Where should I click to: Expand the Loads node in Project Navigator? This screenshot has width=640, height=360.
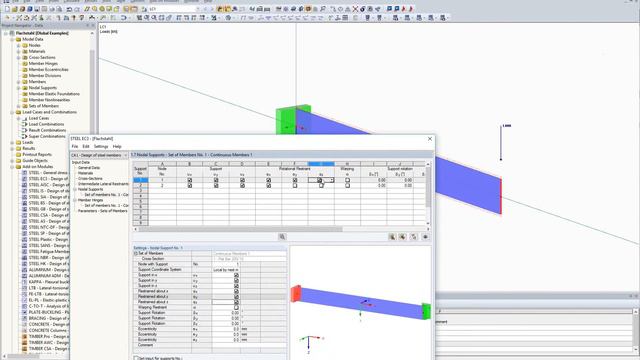click(x=12, y=142)
